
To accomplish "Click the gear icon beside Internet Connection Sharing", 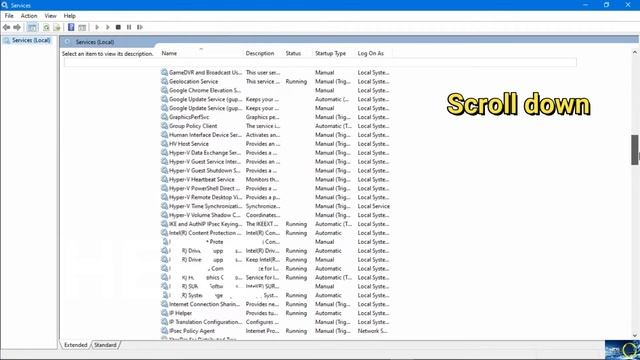I will click(164, 304).
